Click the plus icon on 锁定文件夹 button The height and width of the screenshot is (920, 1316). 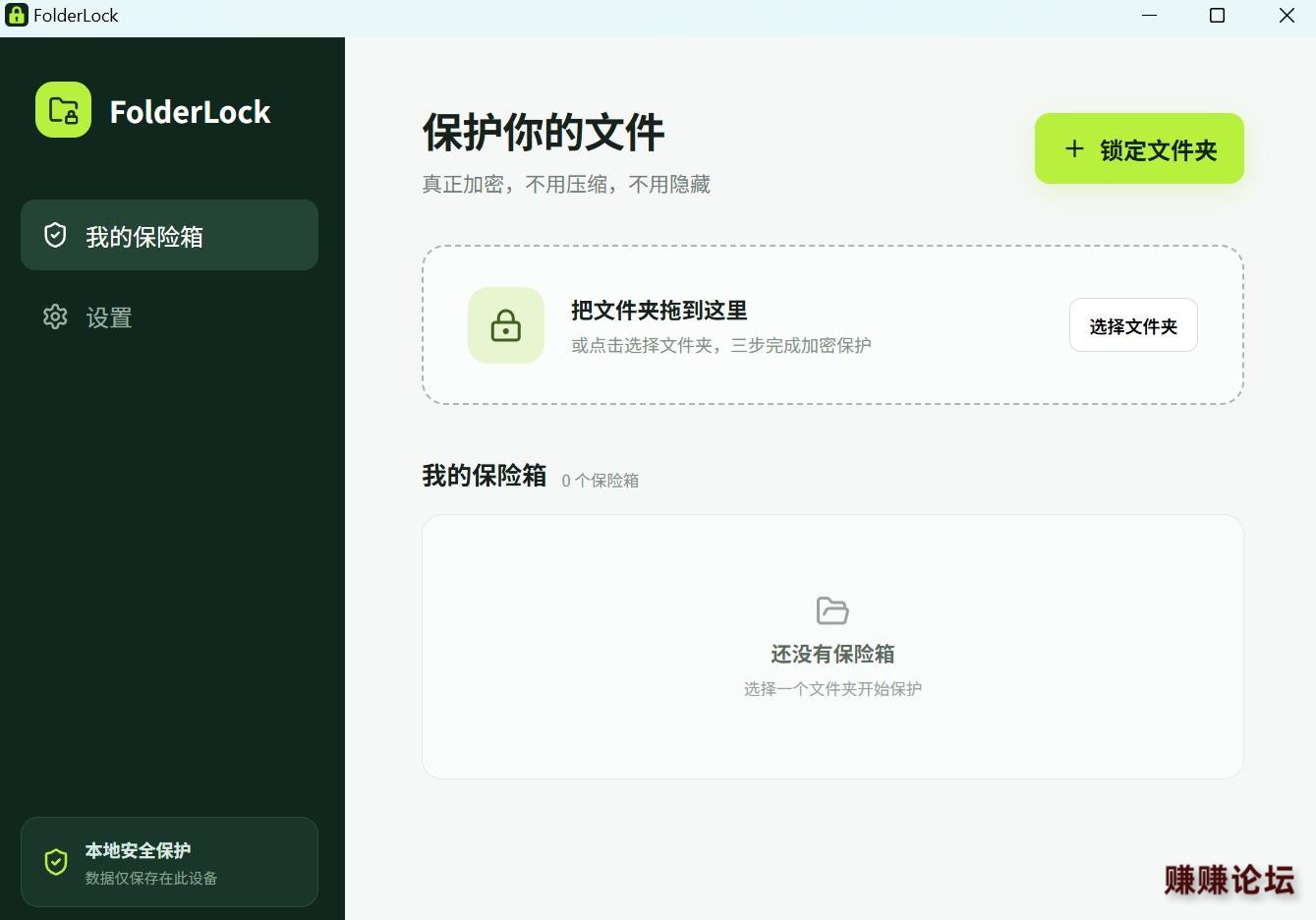1074,148
